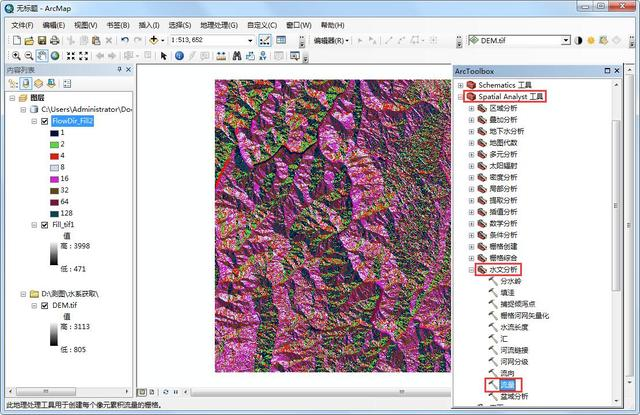Image resolution: width=640 pixels, height=415 pixels.
Task: Open the table of contents options icon
Action: pos(67,84)
